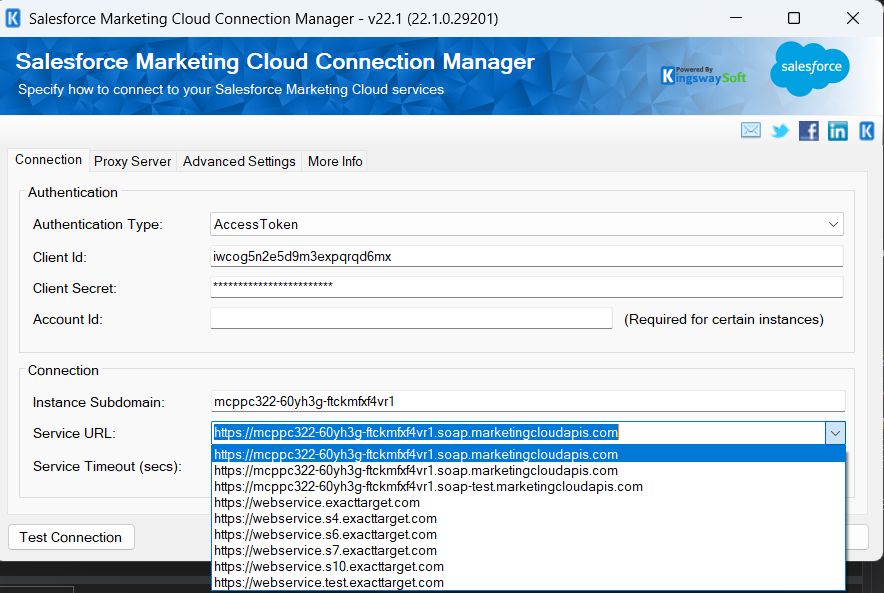Screen dimensions: 884x593
Task: Choose https://webservice.test.exacttarget.com
Action: pyautogui.click(x=528, y=582)
